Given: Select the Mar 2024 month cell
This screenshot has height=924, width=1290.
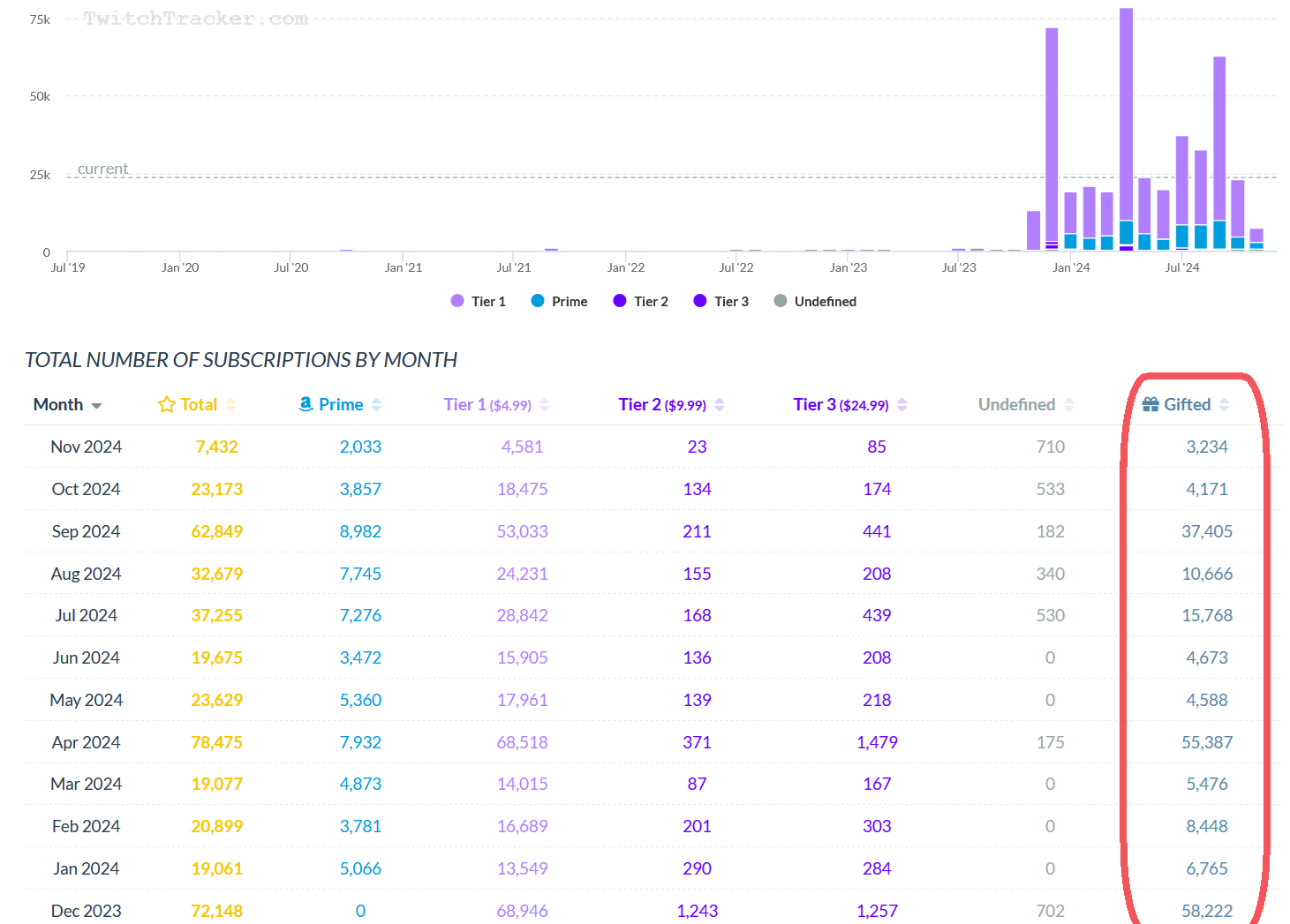Looking at the screenshot, I should click(x=87, y=784).
